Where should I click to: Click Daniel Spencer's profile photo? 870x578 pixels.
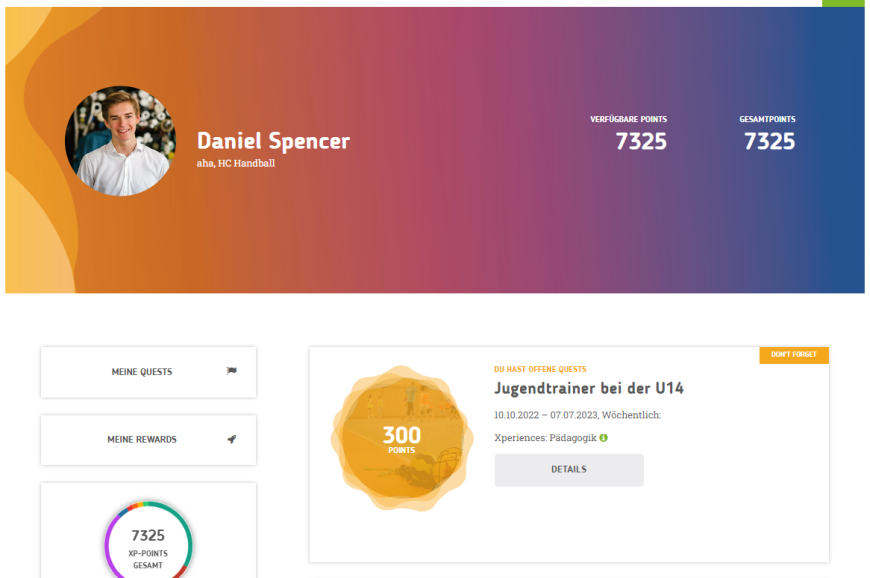coord(120,140)
